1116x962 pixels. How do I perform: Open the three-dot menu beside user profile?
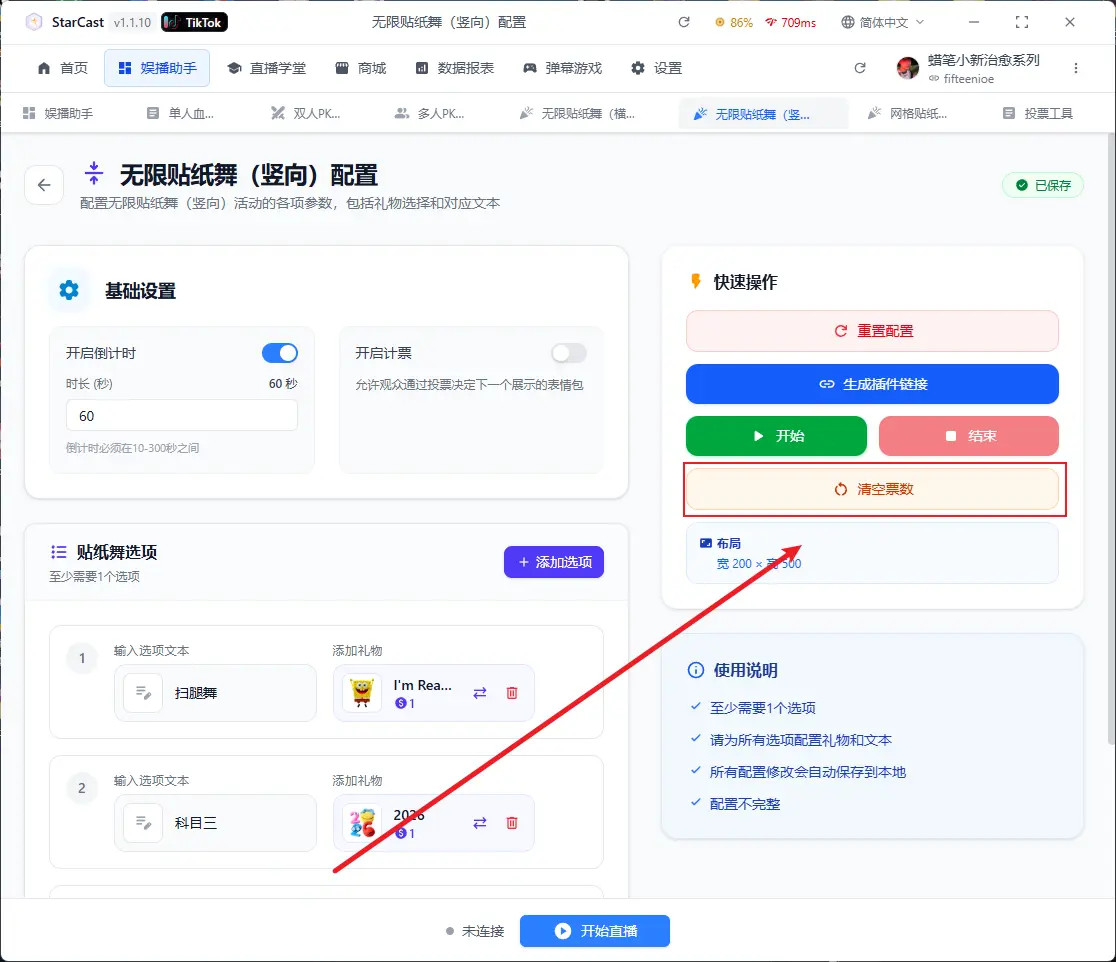click(x=1076, y=68)
